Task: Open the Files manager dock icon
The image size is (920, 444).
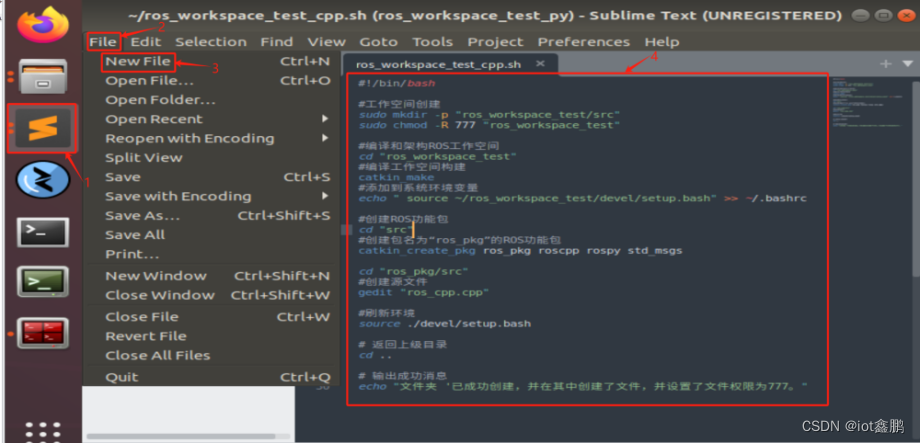Action: tap(43, 77)
